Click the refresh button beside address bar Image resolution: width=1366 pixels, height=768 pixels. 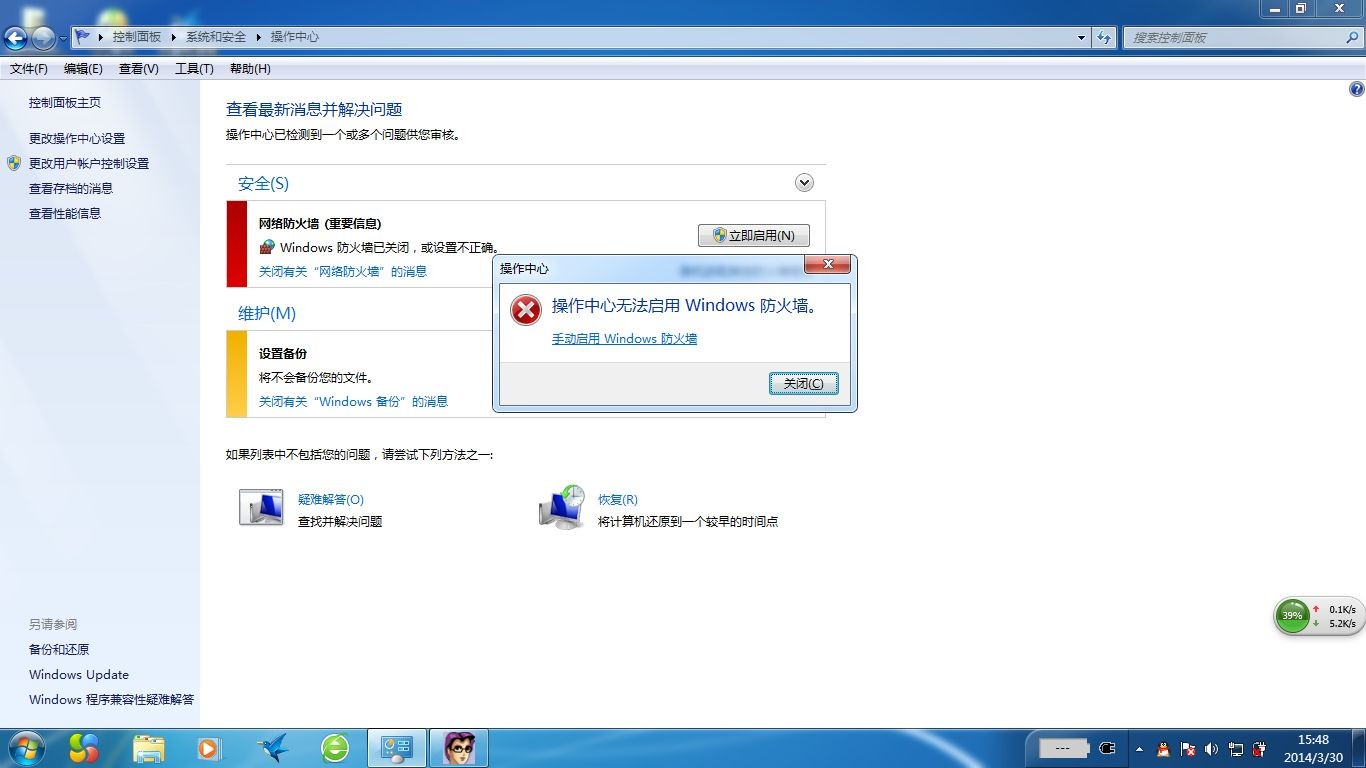(x=1104, y=37)
